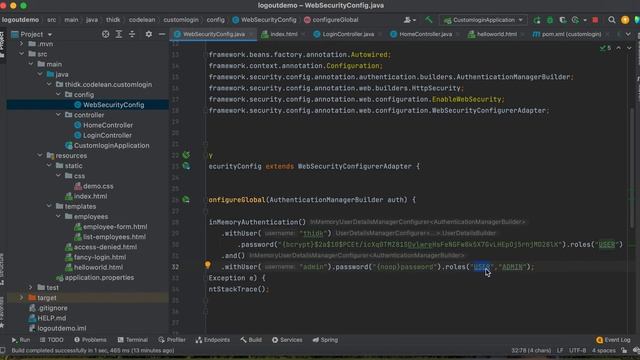
Task: Go to next highlighted problem arrow
Action: pos(629,48)
